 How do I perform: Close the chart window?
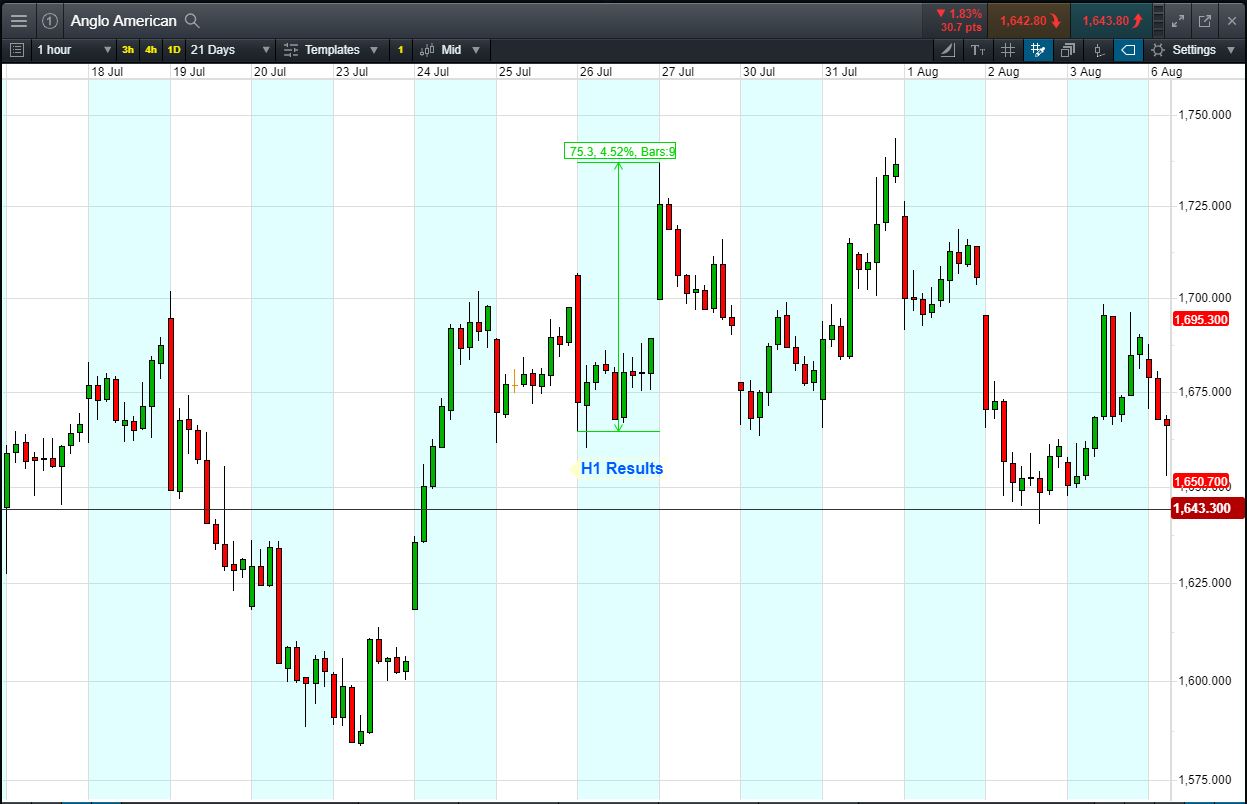(1230, 20)
